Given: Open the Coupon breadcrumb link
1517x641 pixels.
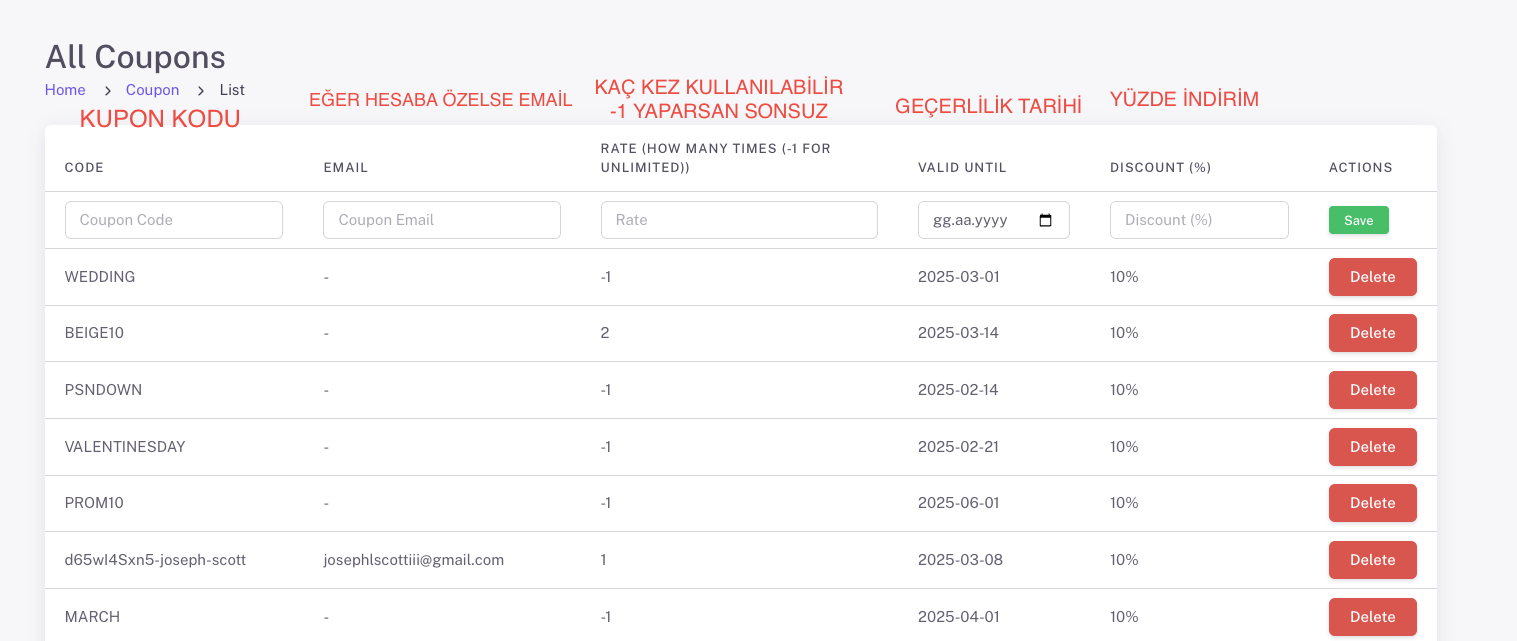Looking at the screenshot, I should pos(152,90).
